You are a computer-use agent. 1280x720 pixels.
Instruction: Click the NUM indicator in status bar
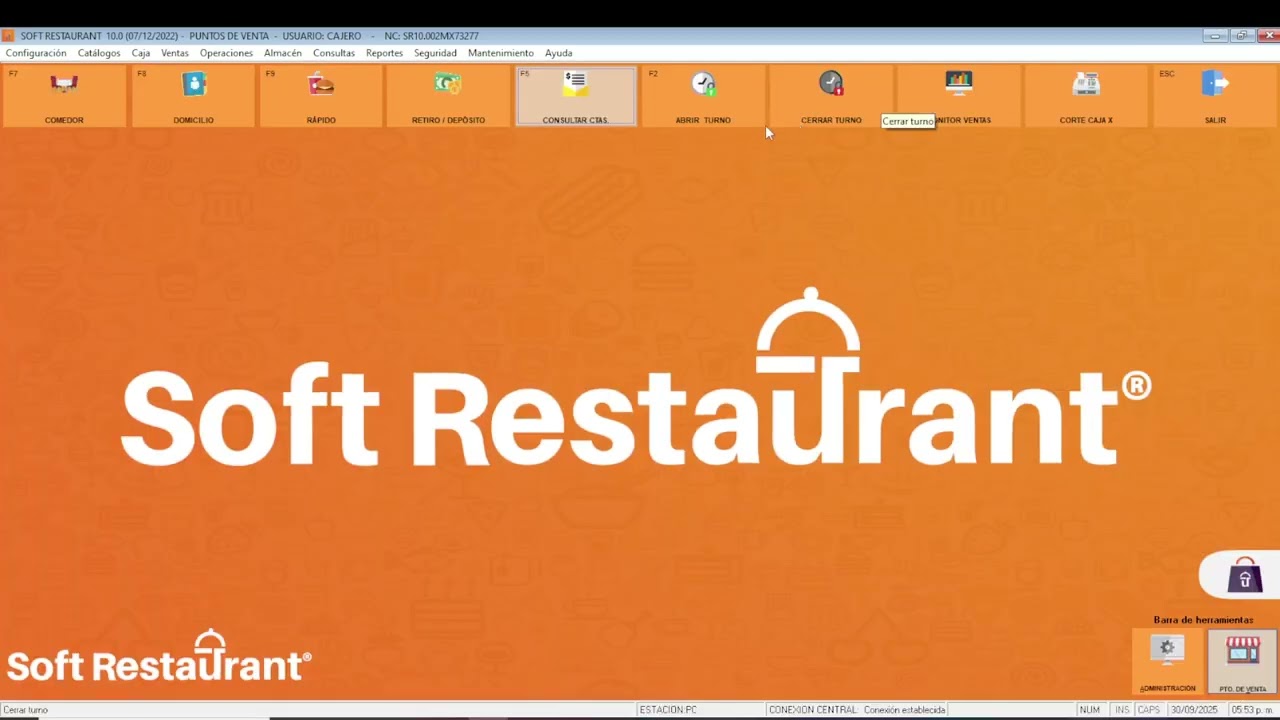coord(1090,710)
